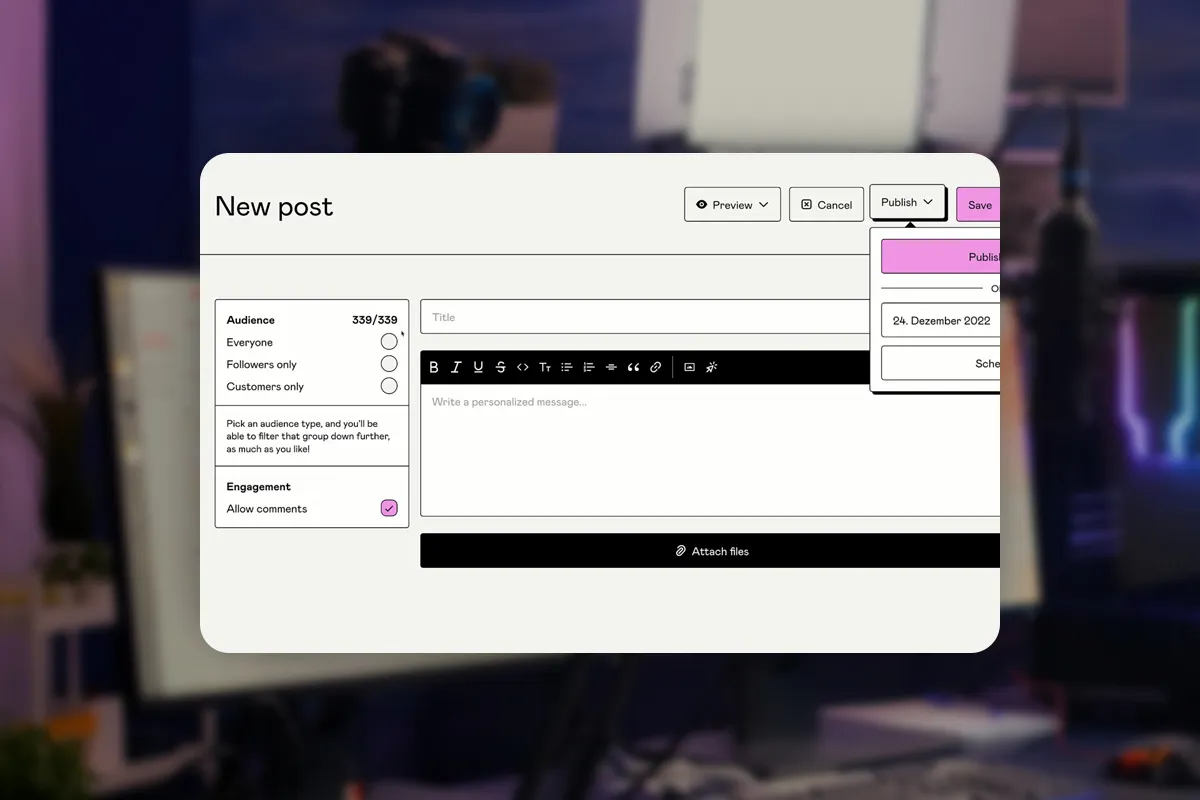Screen dimensions: 1200x800
Task: Save the post draft
Action: pos(978,204)
